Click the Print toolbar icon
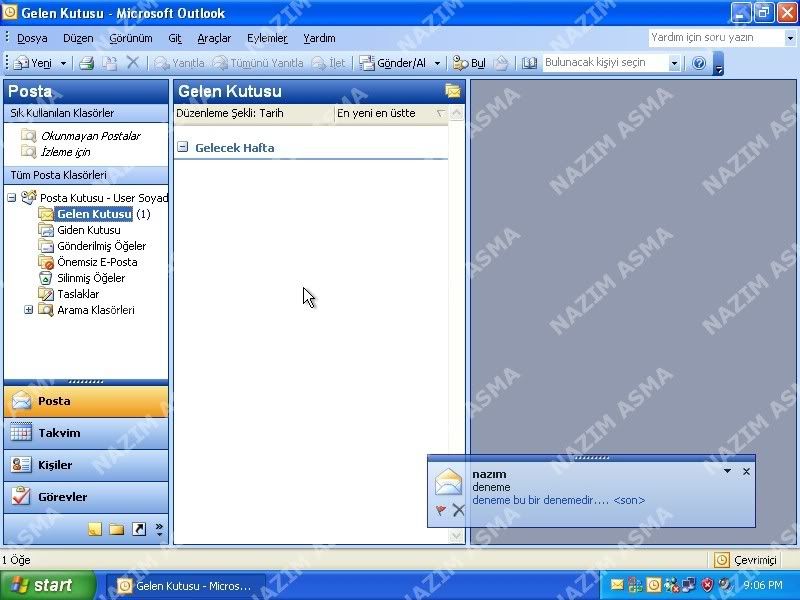This screenshot has height=600, width=800. 87,63
